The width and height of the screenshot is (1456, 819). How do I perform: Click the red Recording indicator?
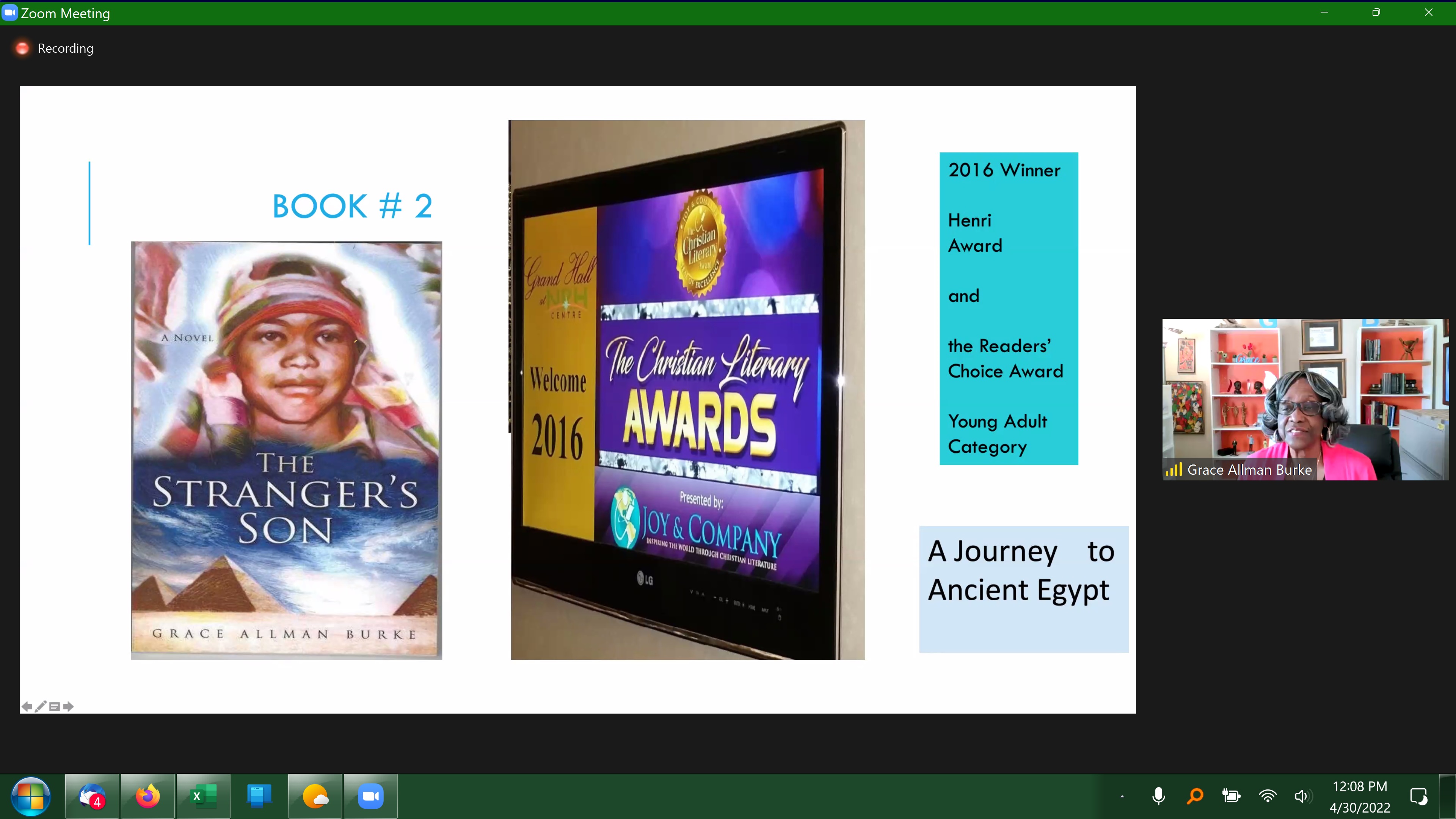pos(23,49)
